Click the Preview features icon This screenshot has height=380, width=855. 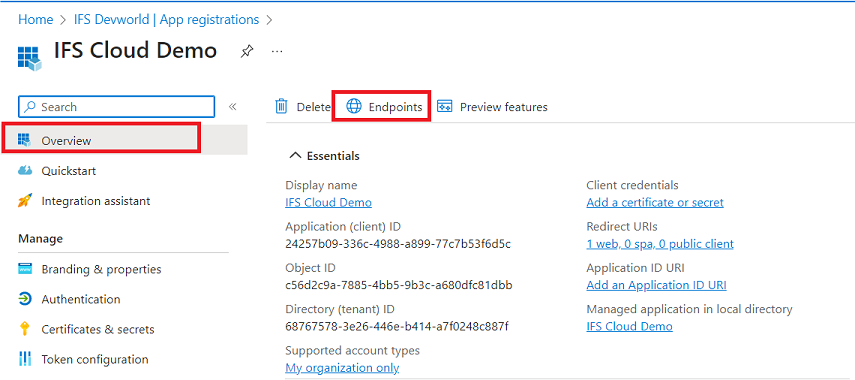[x=445, y=106]
